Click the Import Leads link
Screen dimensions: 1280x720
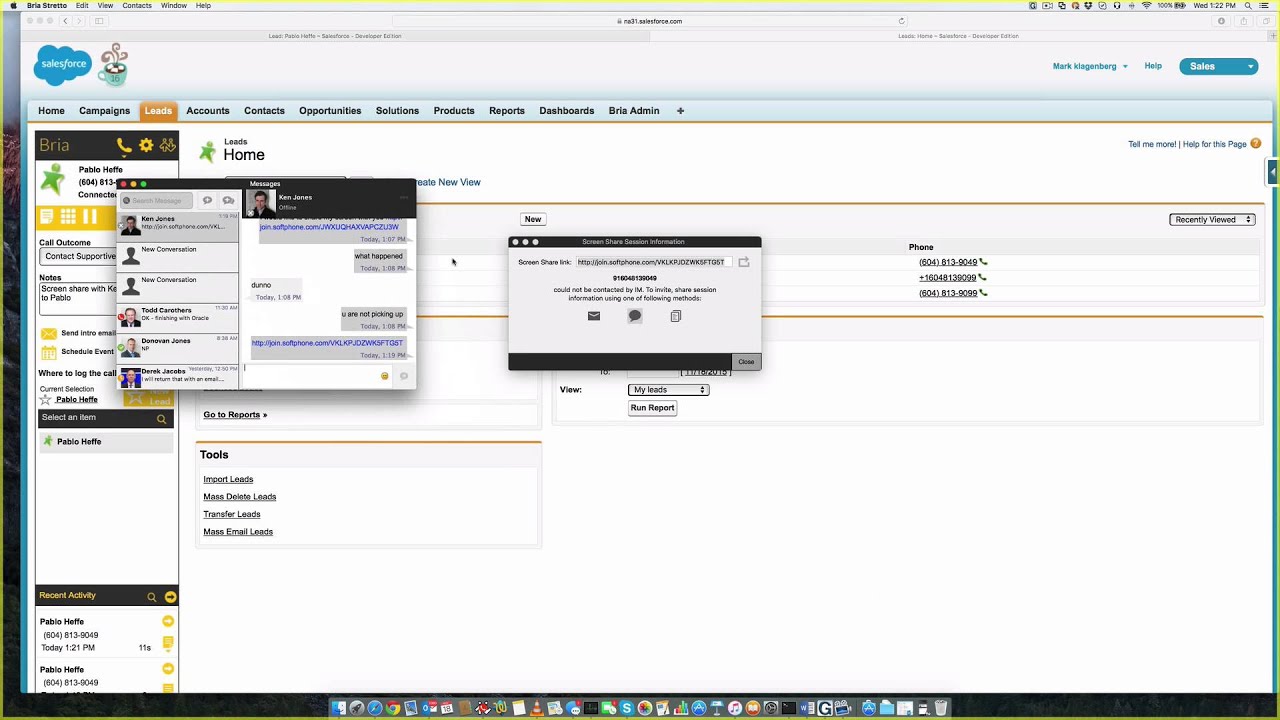point(228,479)
